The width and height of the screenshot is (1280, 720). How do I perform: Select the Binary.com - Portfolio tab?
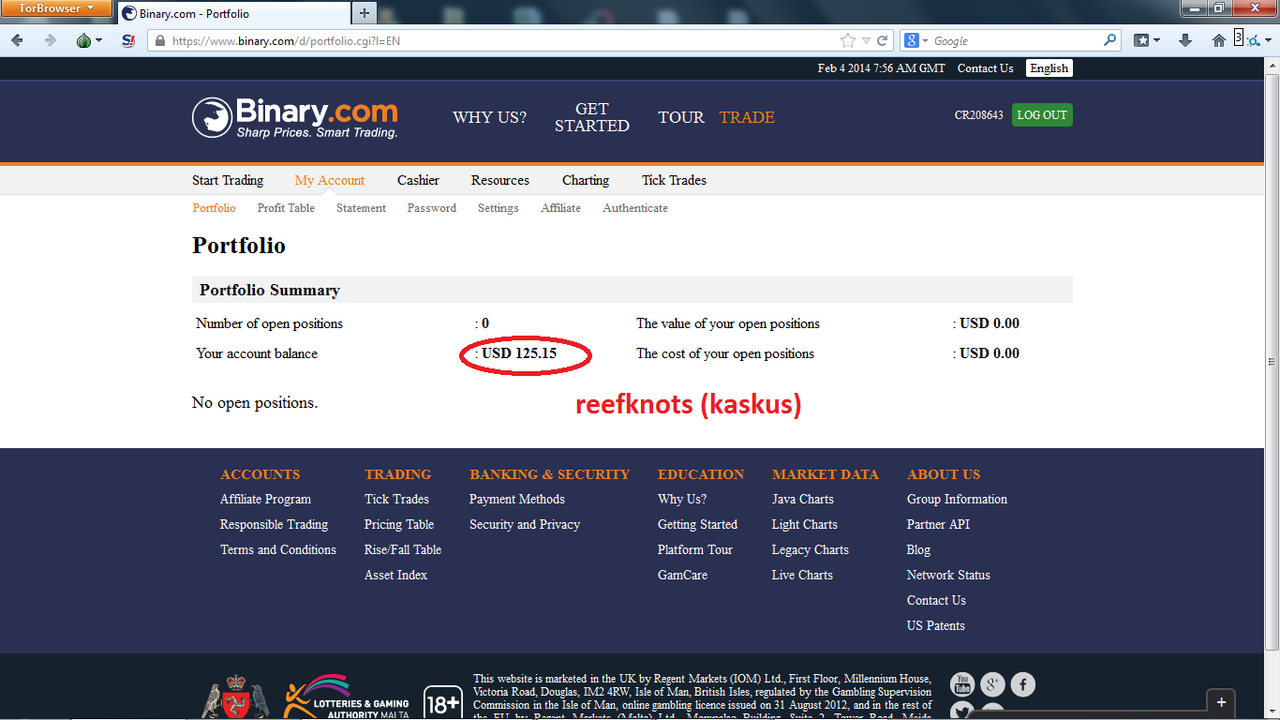(232, 14)
